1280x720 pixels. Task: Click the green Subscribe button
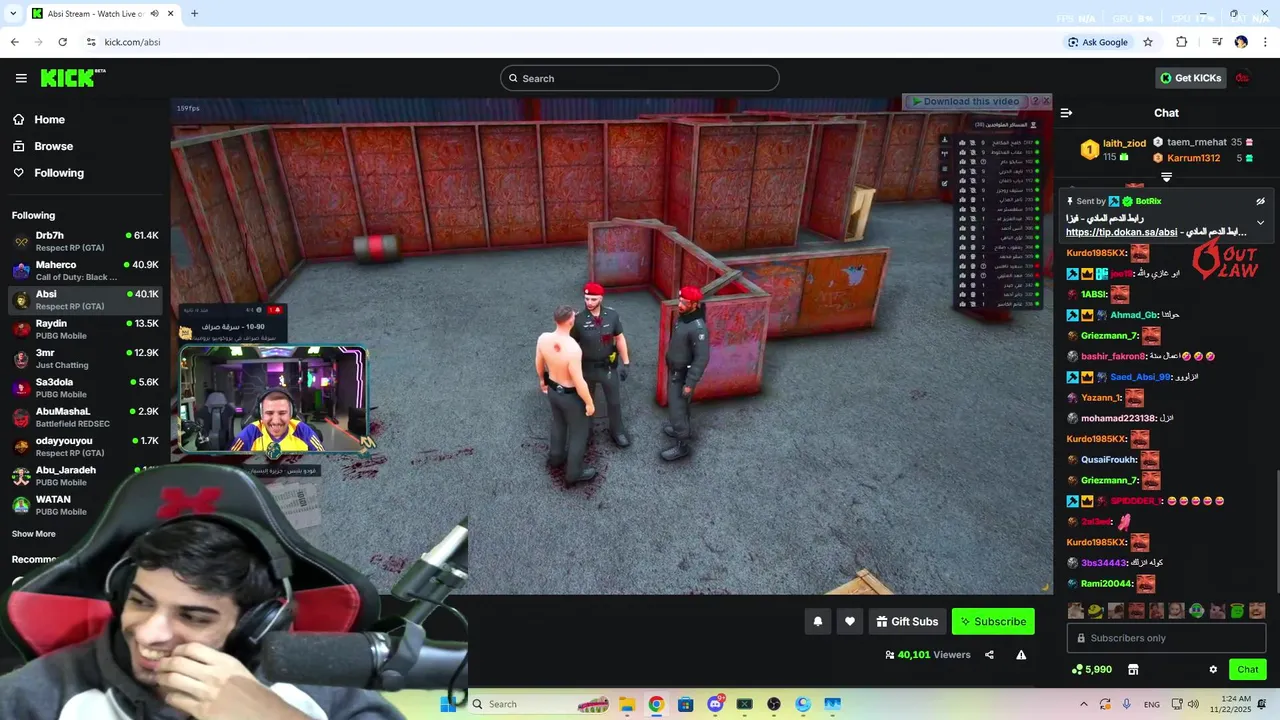993,621
